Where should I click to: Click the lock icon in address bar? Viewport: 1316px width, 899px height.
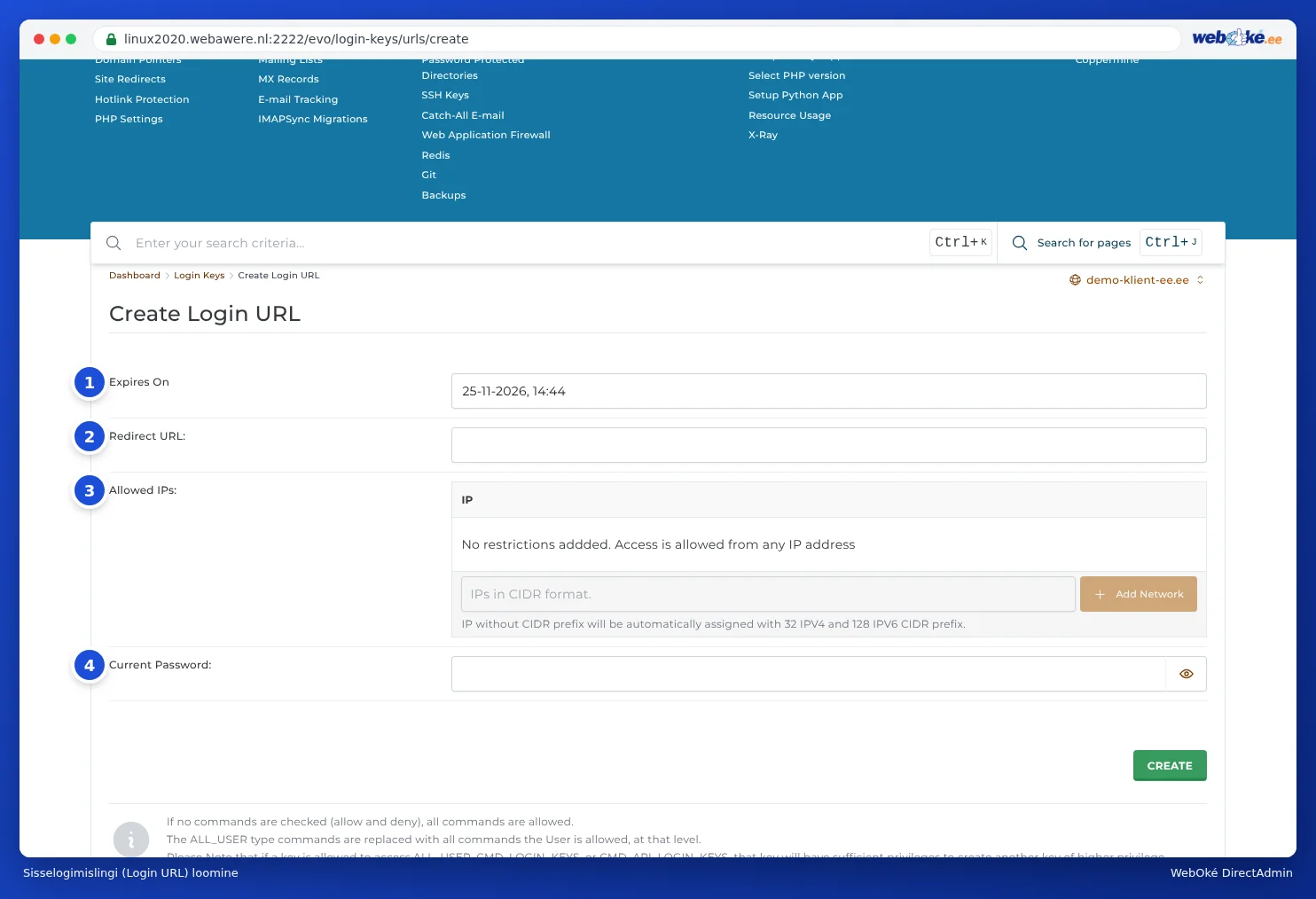pos(112,39)
